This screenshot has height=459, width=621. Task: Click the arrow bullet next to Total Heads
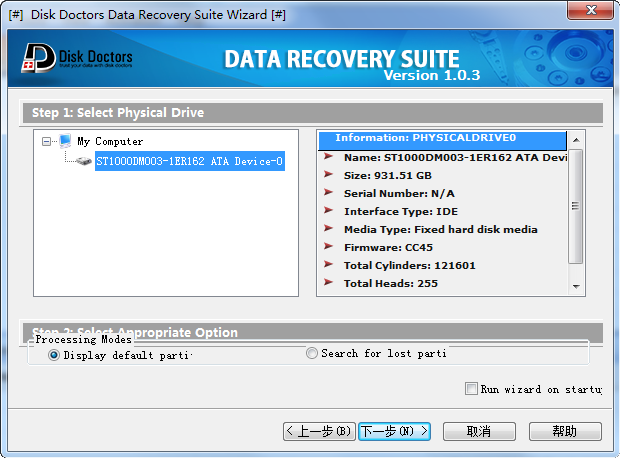pyautogui.click(x=329, y=283)
